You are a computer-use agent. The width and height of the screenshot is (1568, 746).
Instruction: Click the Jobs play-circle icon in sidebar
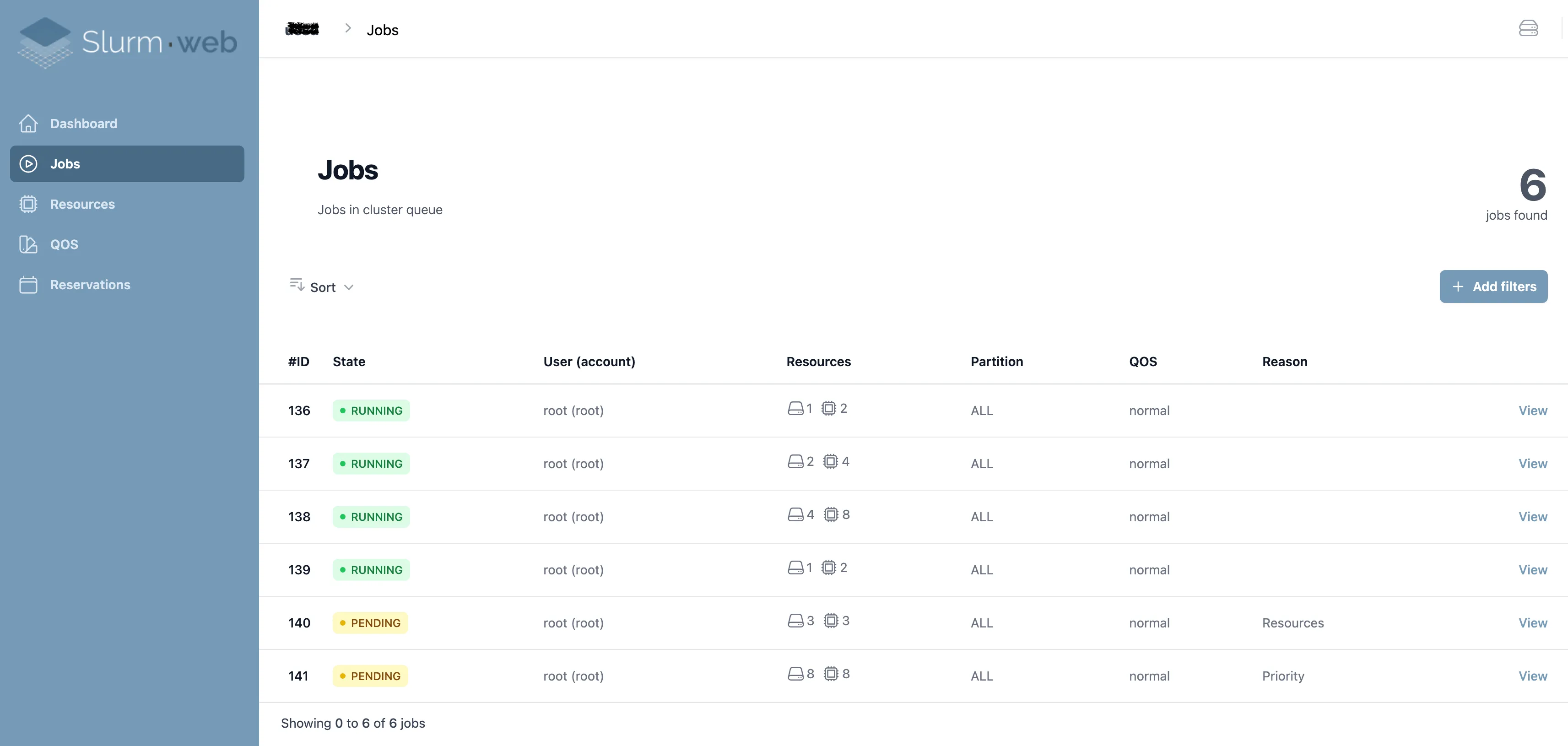pos(28,164)
